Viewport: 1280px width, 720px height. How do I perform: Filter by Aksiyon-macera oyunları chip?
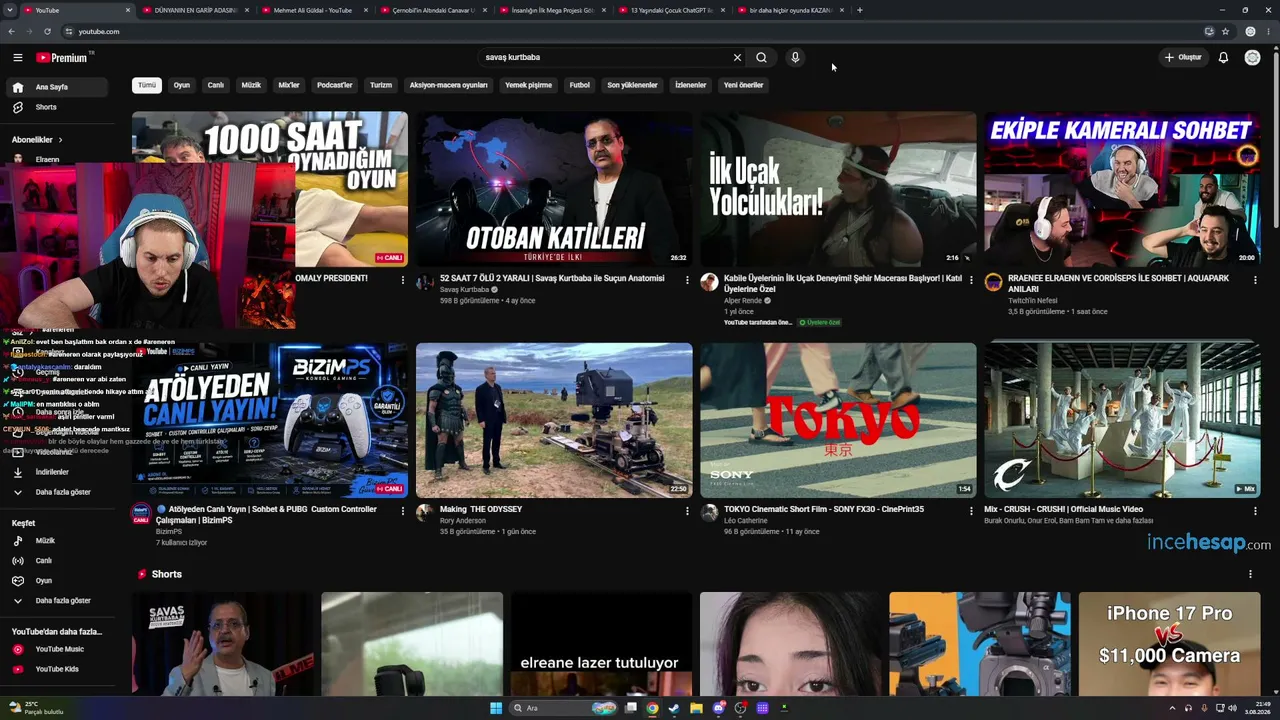coord(448,85)
